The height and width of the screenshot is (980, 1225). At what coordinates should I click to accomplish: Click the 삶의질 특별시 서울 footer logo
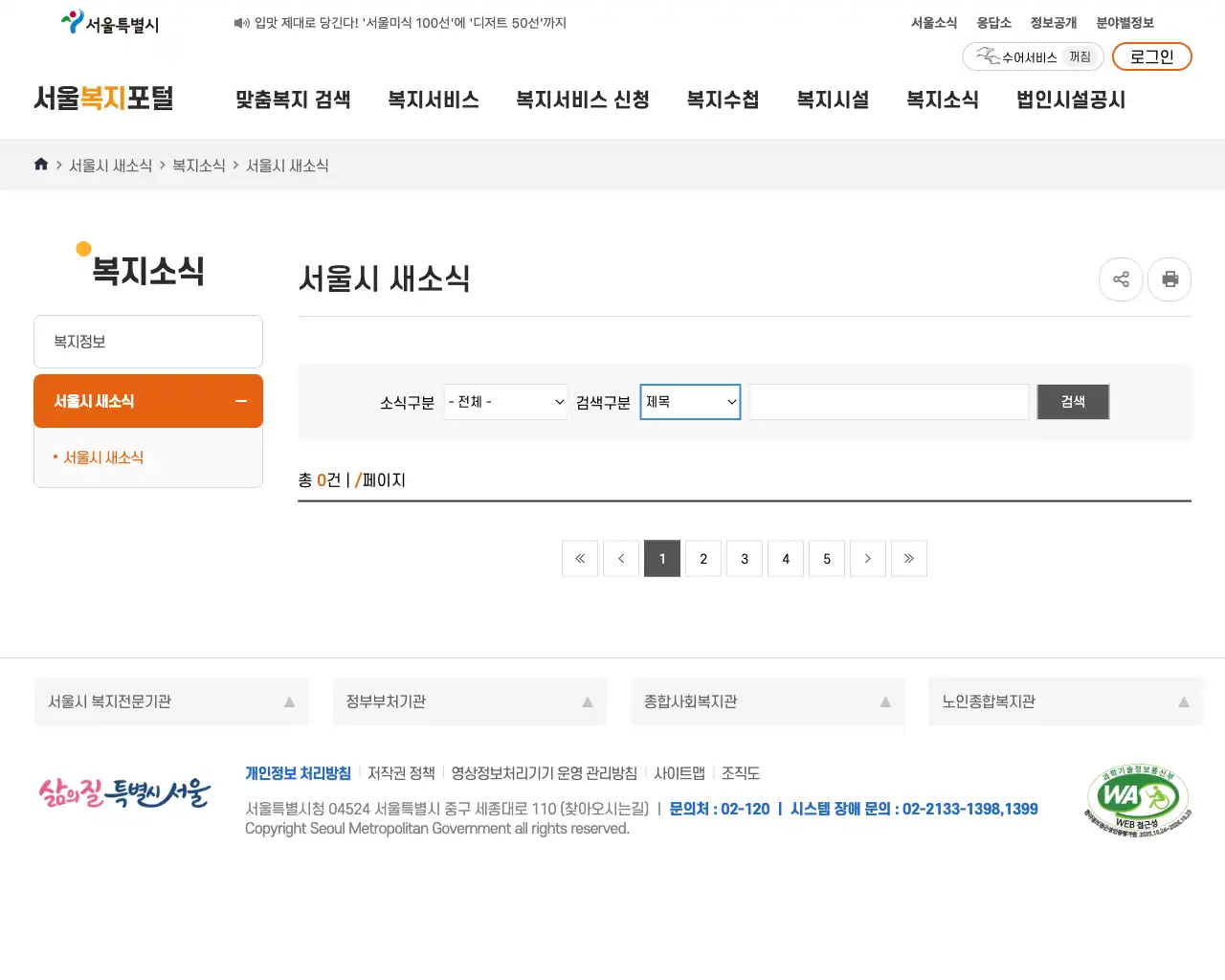coord(123,793)
